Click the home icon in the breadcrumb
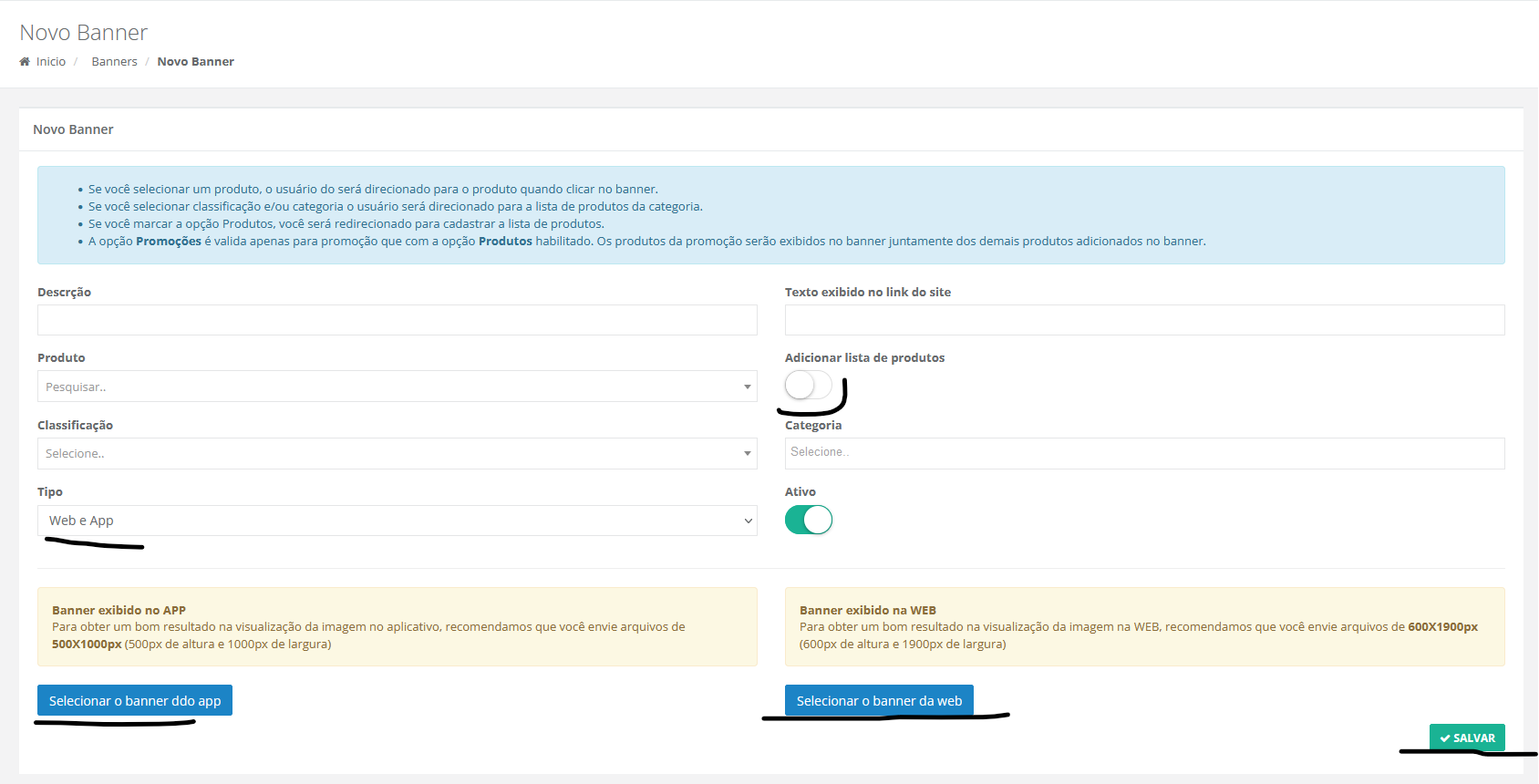Viewport: 1539px width, 784px height. click(25, 62)
